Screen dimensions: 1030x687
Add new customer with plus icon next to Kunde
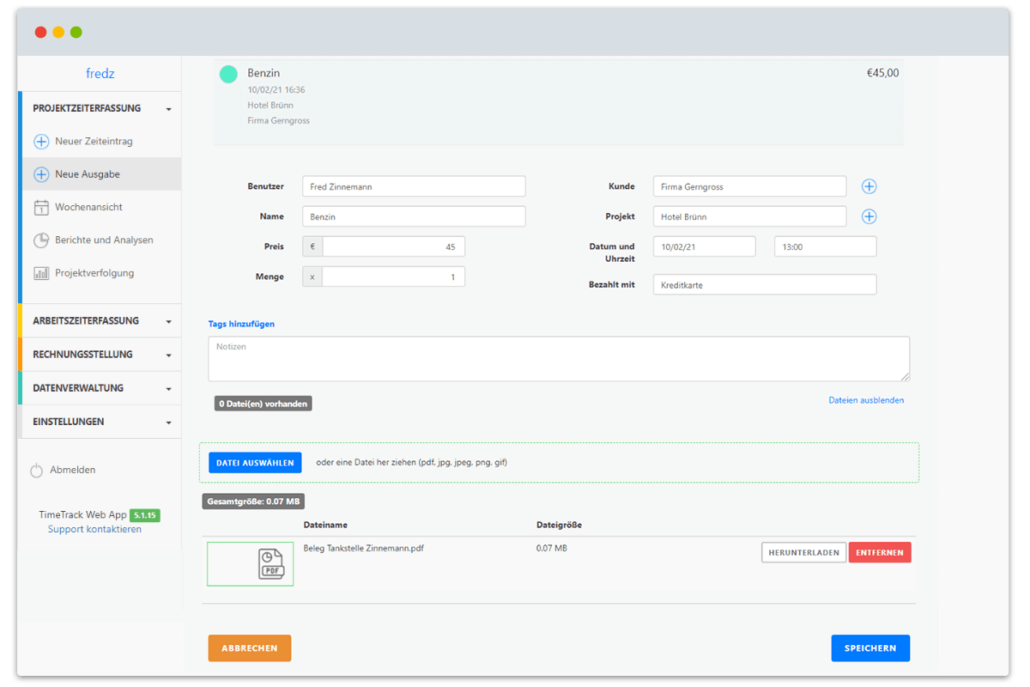pos(869,187)
